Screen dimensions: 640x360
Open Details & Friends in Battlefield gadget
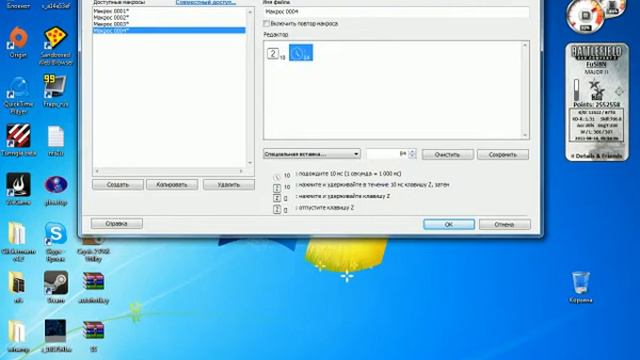(x=596, y=156)
